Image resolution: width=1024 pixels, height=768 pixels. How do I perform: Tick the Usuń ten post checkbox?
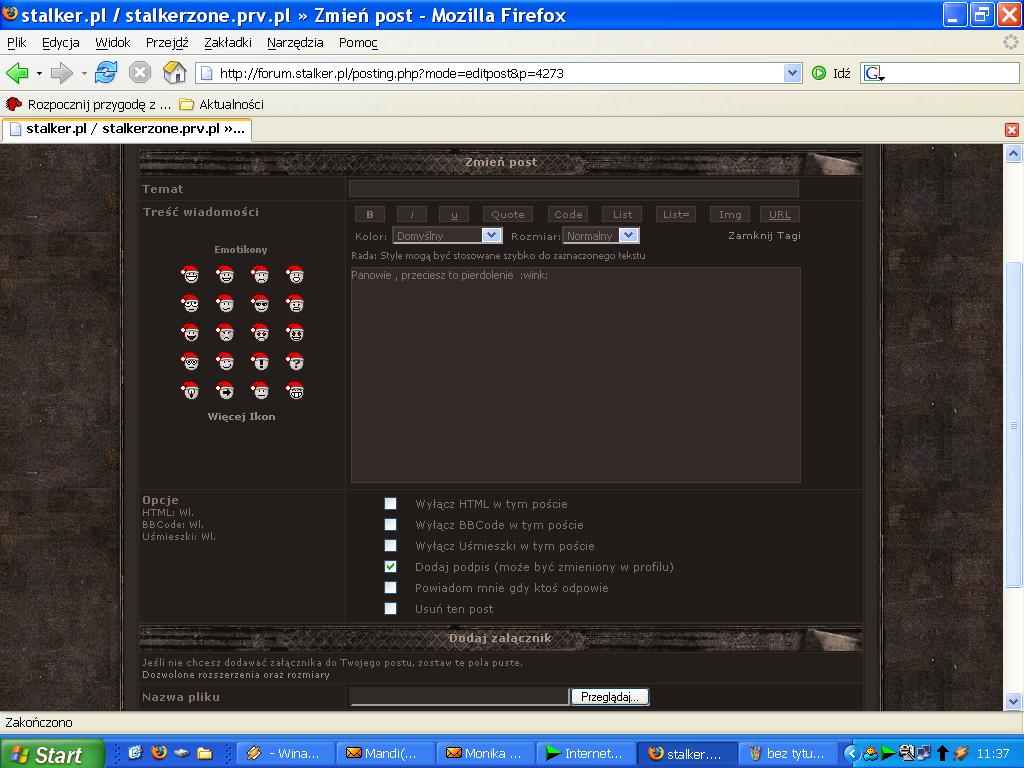(391, 609)
